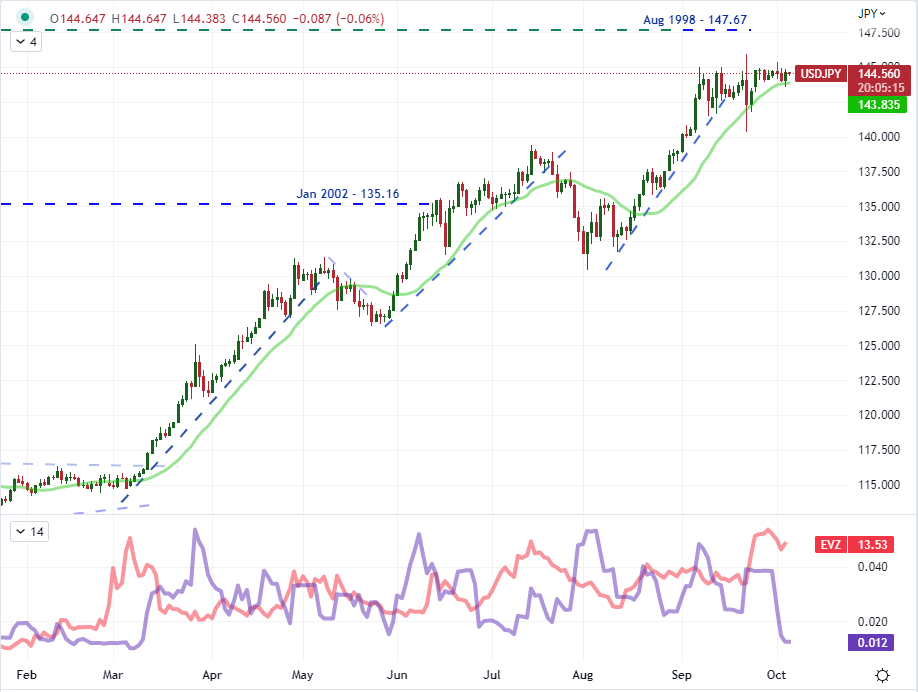Screen dimensions: 918x692
Task: Click the 0.040 indicator axis label
Action: (x=872, y=567)
